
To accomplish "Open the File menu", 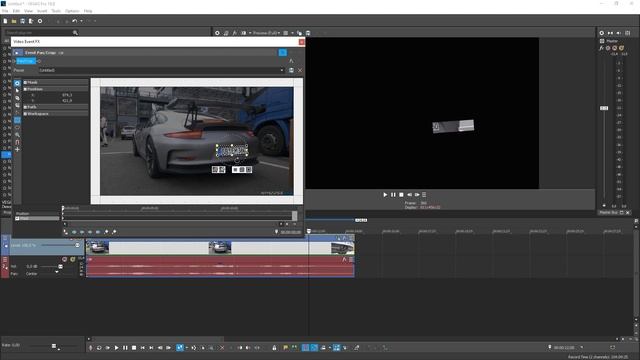I will [5, 11].
